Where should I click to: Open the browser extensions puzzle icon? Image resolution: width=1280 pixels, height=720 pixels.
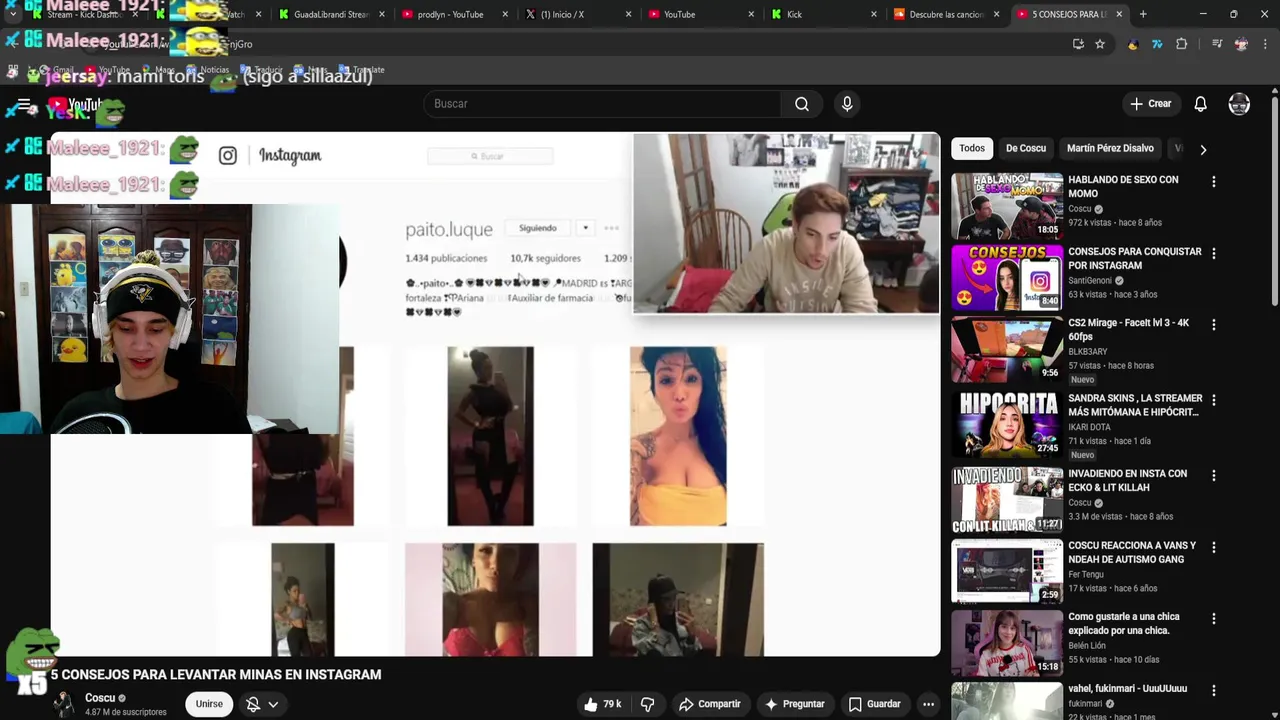tap(1181, 44)
